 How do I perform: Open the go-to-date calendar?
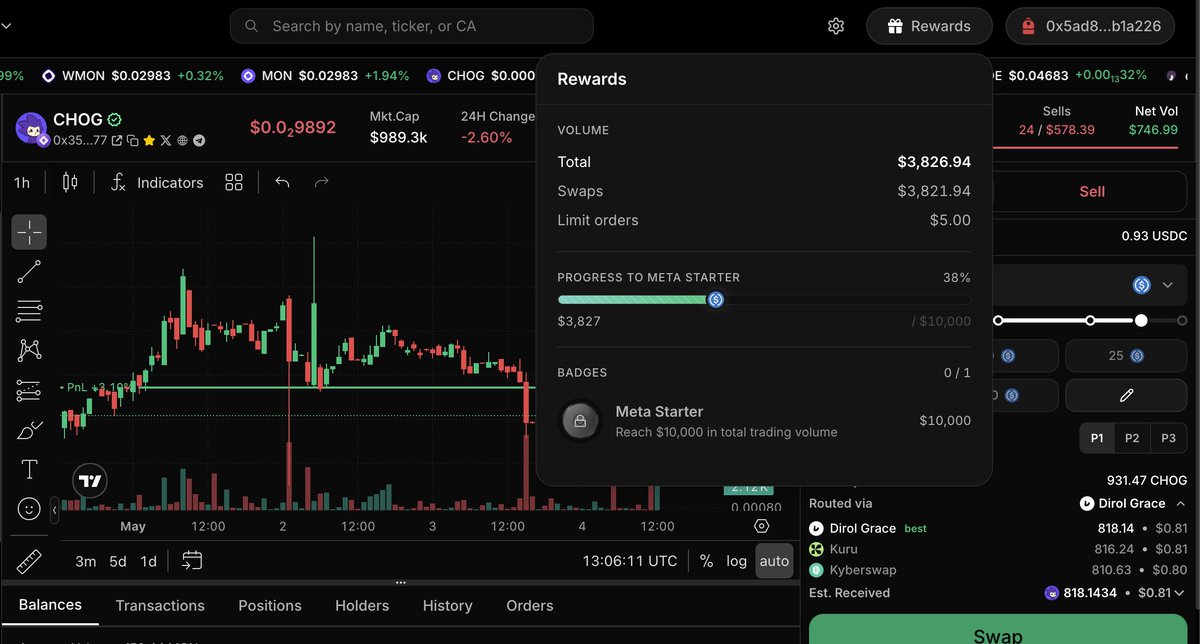191,561
